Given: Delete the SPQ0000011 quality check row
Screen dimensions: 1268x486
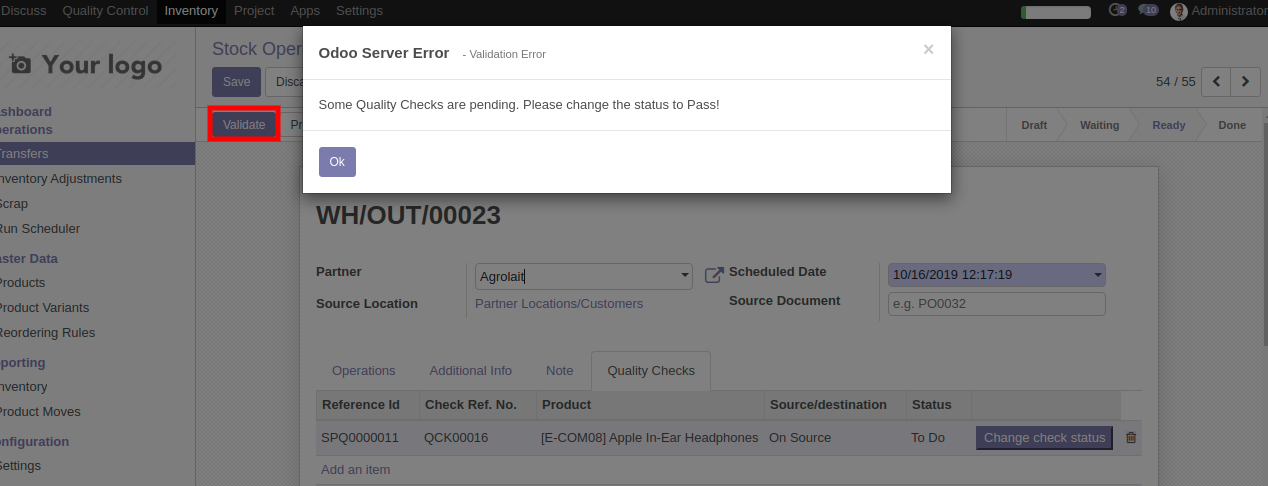Looking at the screenshot, I should pyautogui.click(x=1131, y=437).
